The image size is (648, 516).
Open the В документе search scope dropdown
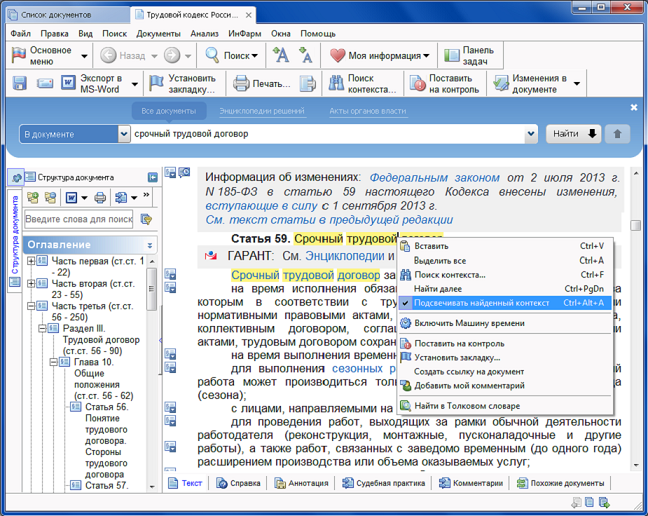(124, 134)
